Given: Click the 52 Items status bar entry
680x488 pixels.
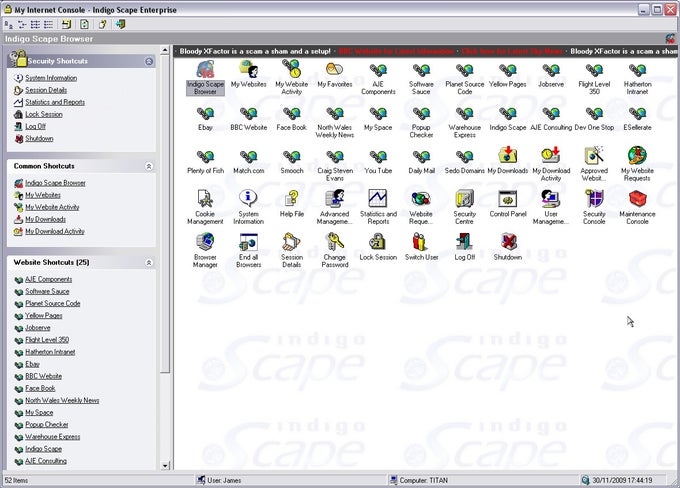Looking at the screenshot, I should coord(16,480).
